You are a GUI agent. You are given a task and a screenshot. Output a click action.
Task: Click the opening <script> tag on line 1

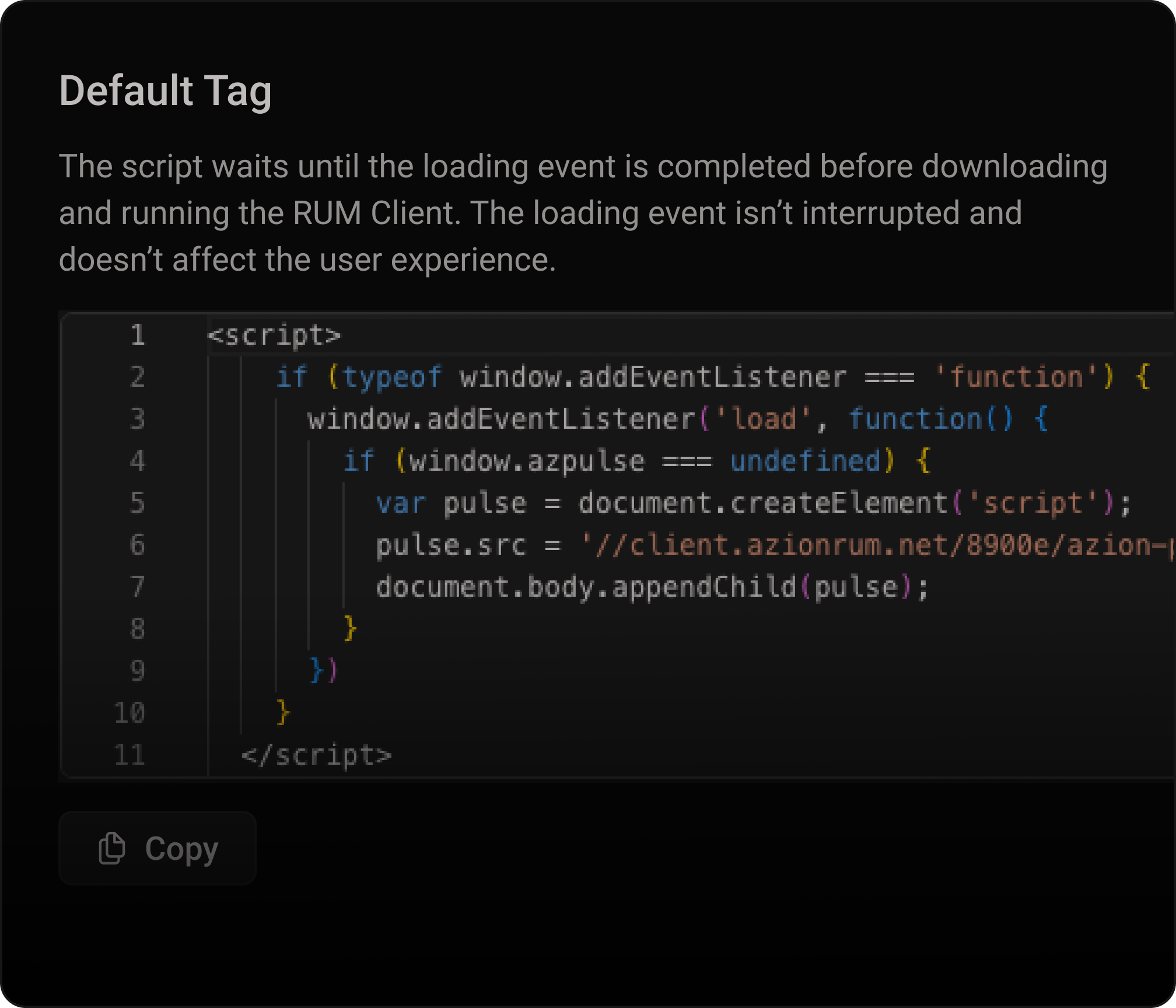(x=274, y=335)
